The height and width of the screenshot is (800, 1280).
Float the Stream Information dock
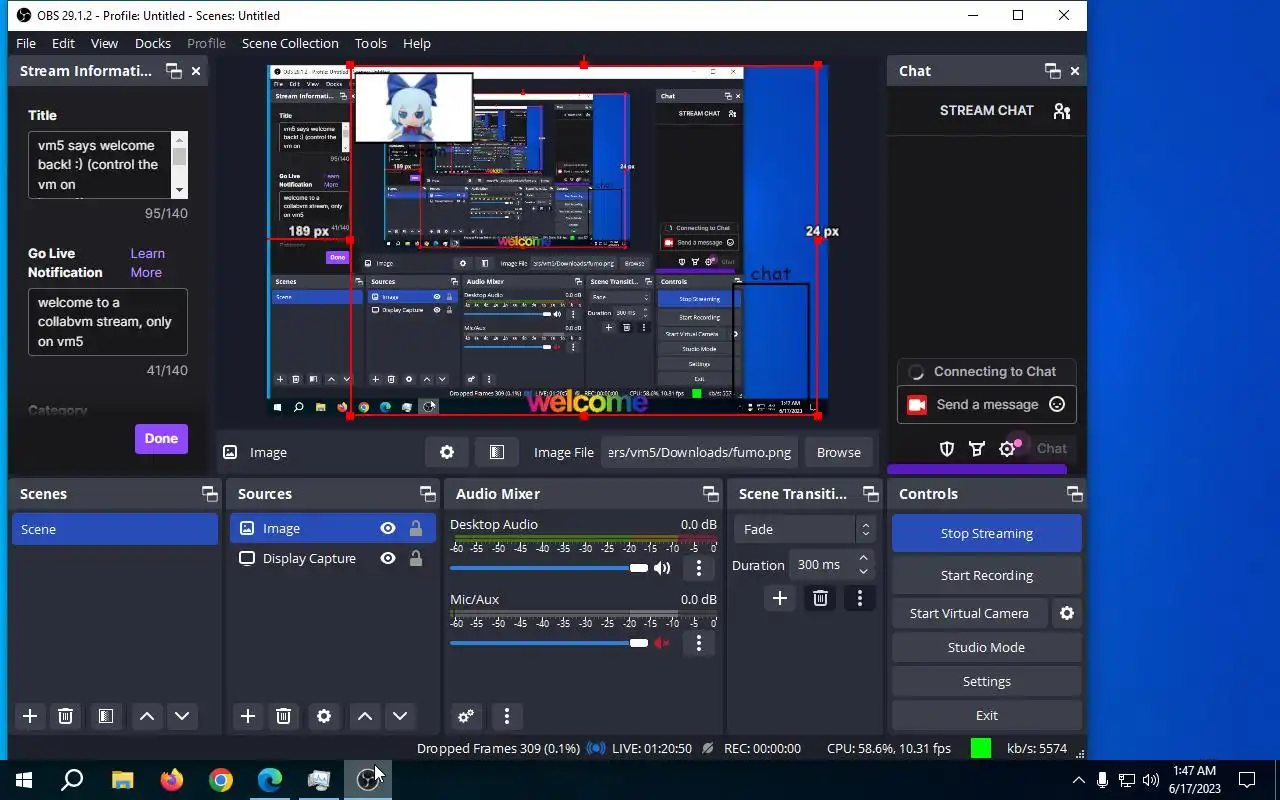[x=173, y=71]
